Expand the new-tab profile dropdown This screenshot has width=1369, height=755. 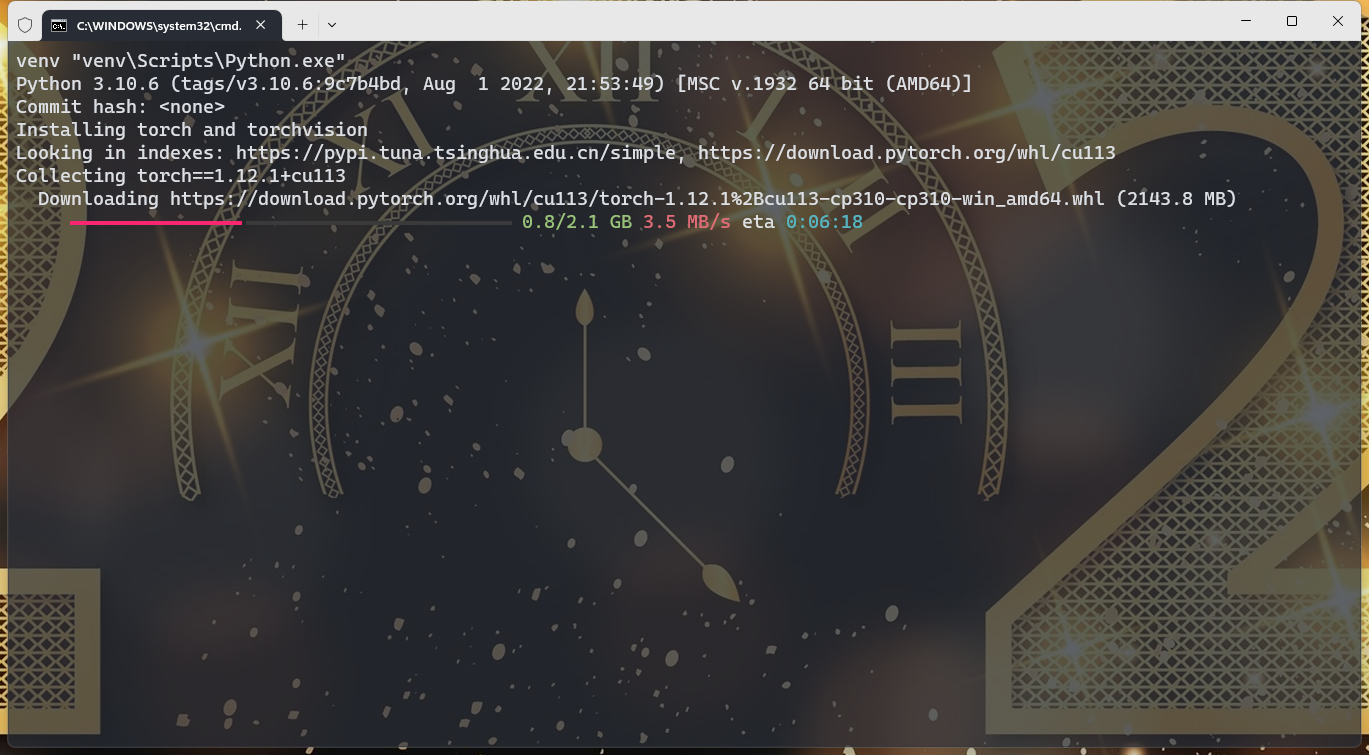(x=332, y=25)
